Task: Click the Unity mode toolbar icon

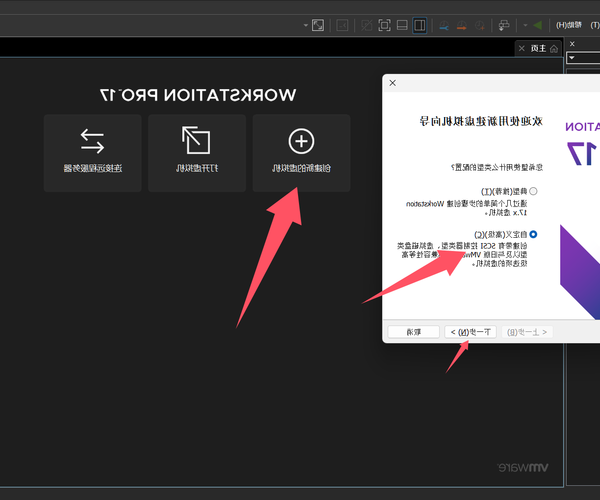Action: tap(367, 25)
